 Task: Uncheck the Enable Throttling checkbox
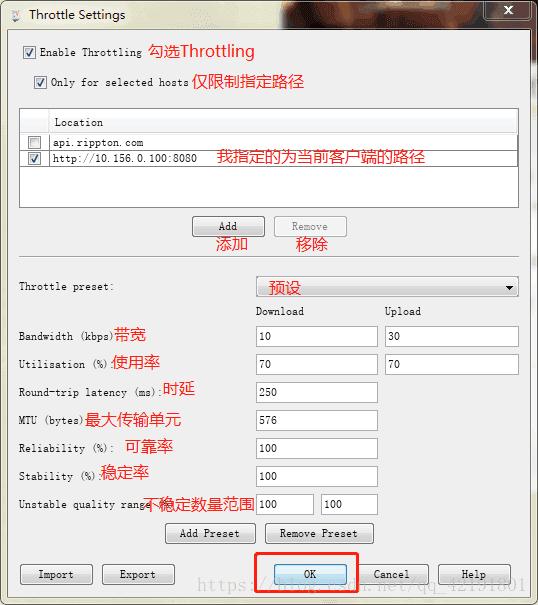[x=29, y=52]
